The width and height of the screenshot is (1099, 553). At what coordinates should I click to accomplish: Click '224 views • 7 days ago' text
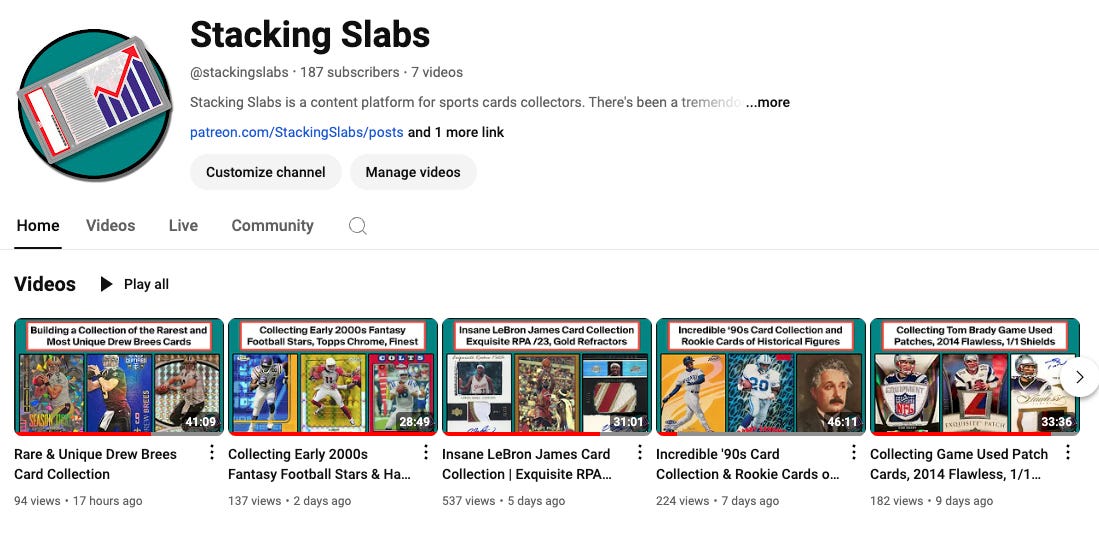[x=717, y=501]
